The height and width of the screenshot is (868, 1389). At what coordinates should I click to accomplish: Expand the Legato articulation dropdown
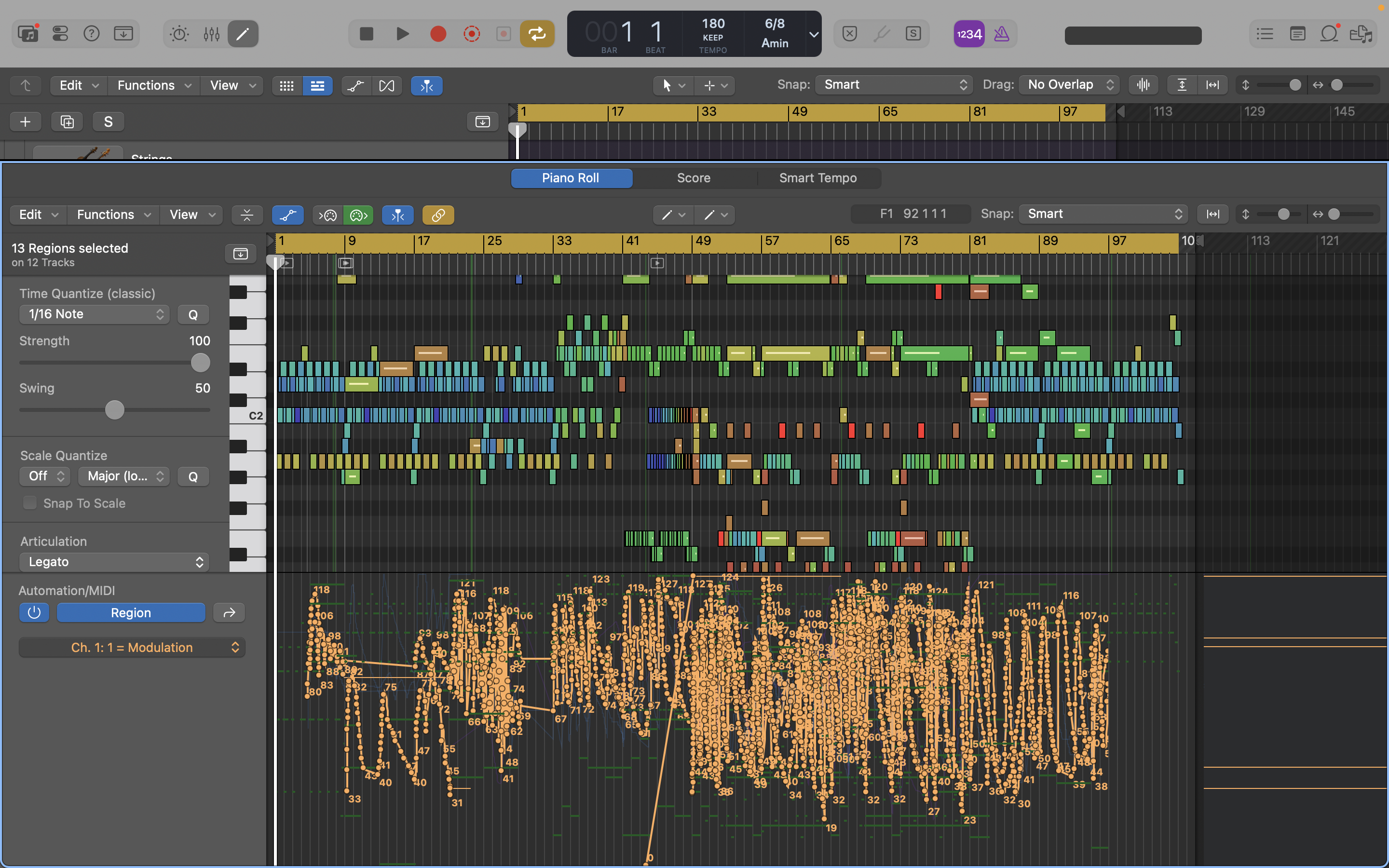click(114, 561)
